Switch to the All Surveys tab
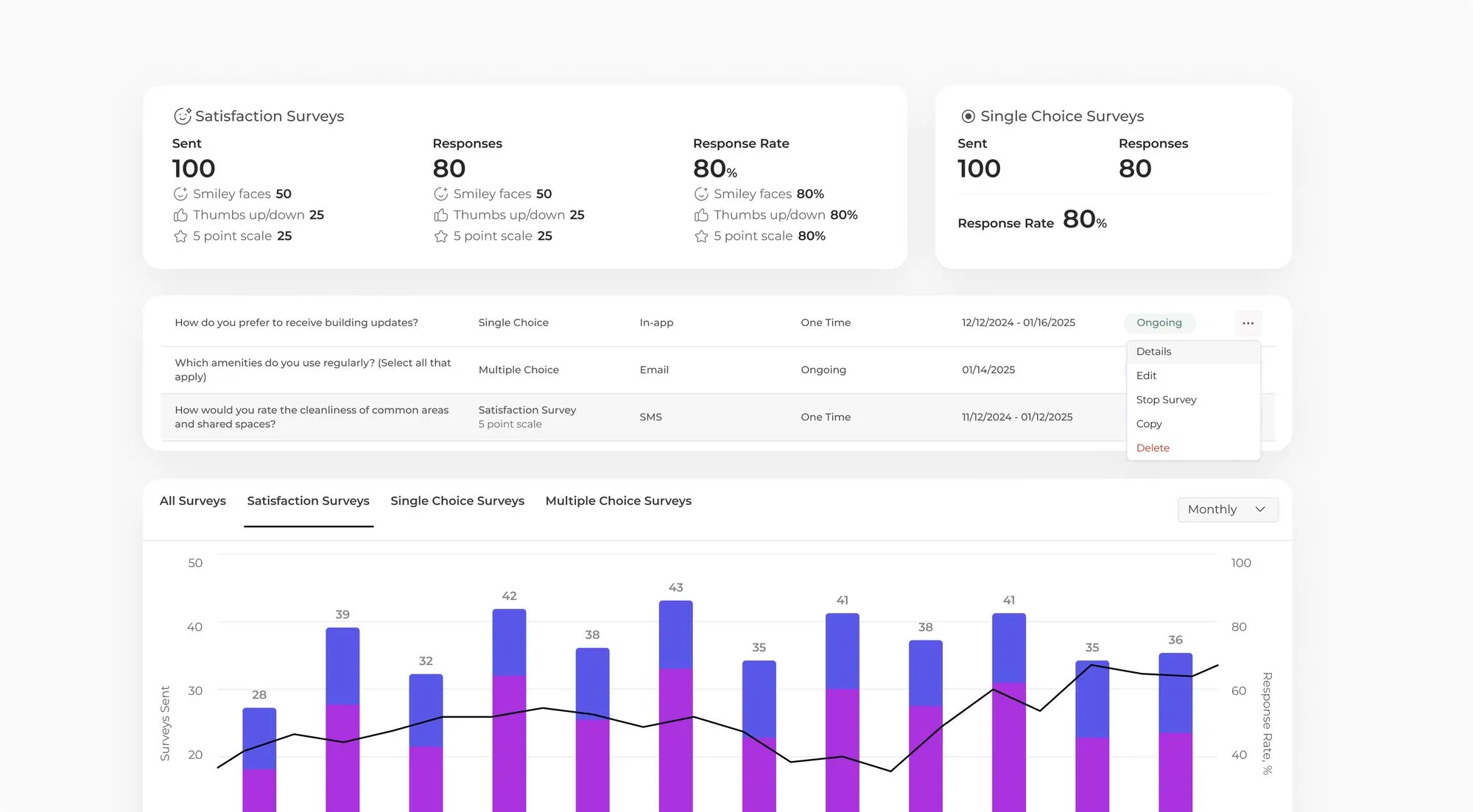 [193, 501]
